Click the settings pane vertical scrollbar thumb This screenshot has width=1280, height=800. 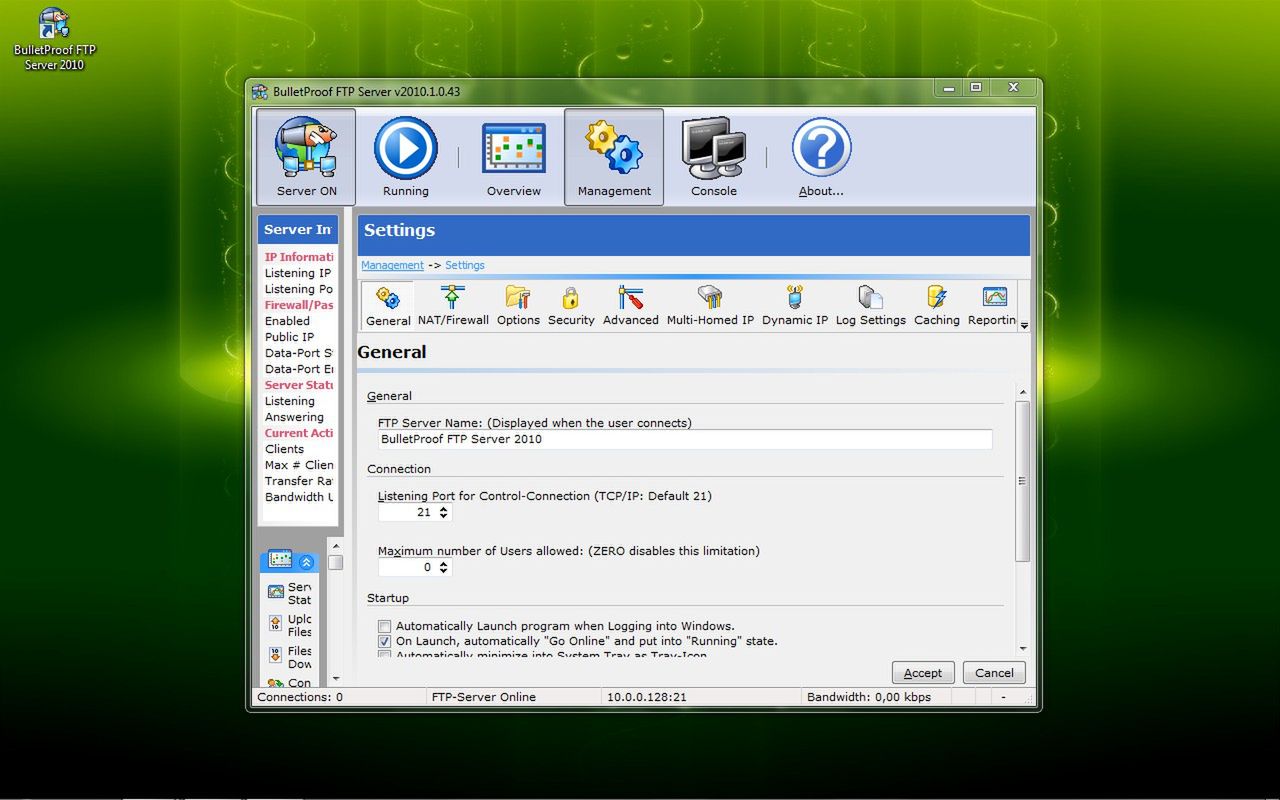tap(1022, 481)
